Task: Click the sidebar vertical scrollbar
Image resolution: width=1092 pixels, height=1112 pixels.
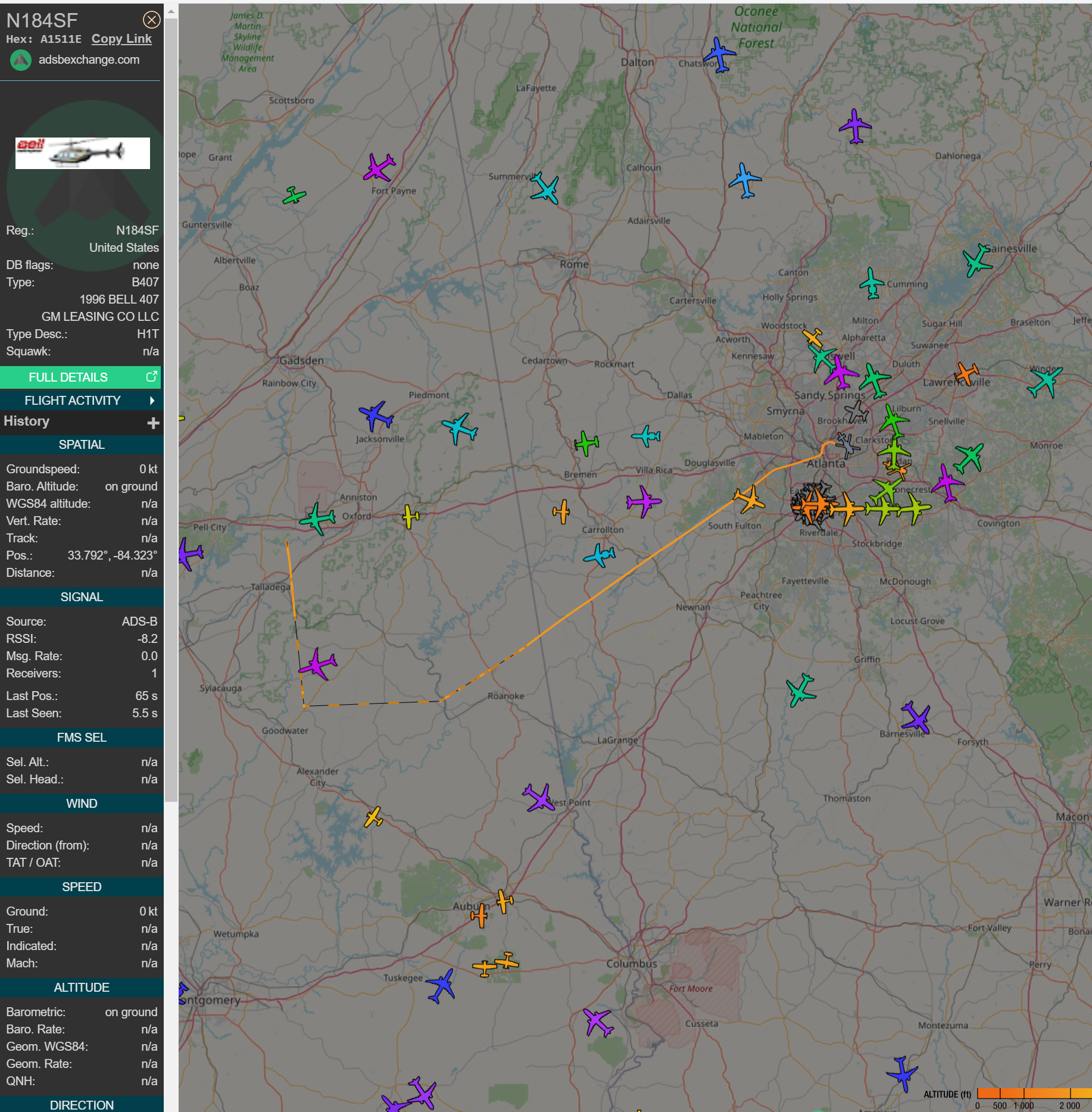Action: pos(171,411)
